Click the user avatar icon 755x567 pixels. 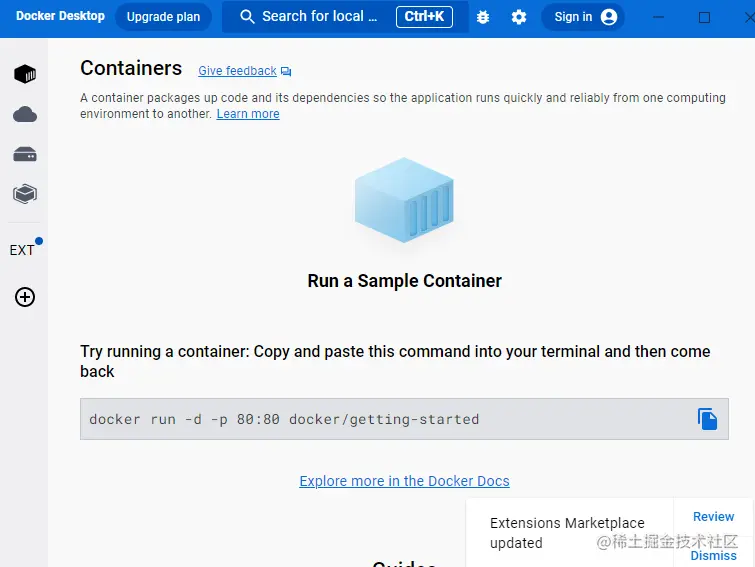pos(609,17)
